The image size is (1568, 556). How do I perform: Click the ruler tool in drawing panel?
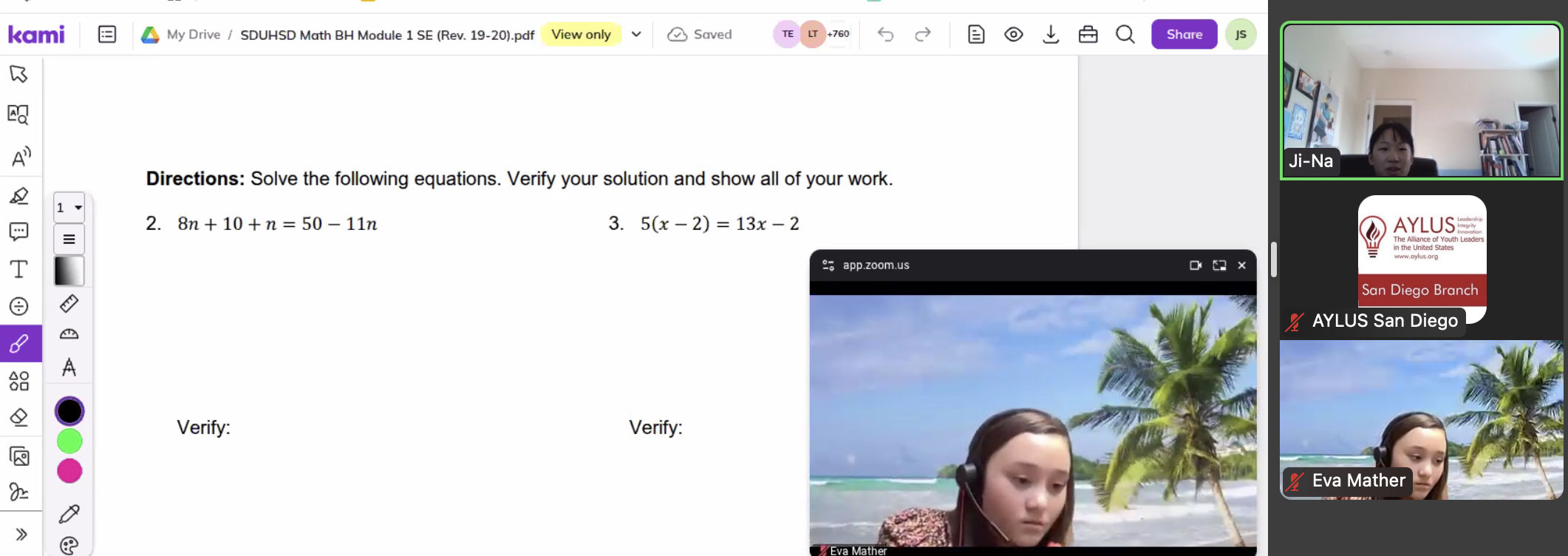pyautogui.click(x=69, y=303)
